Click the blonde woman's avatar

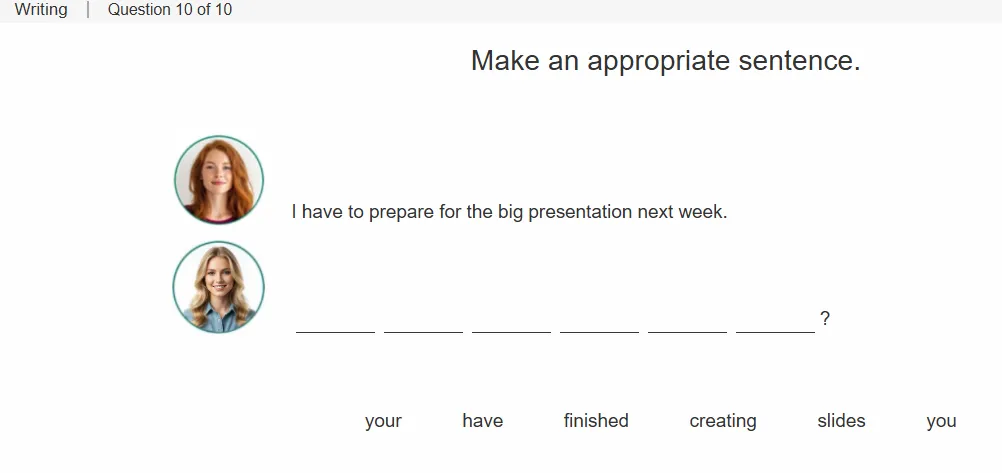pyautogui.click(x=219, y=287)
